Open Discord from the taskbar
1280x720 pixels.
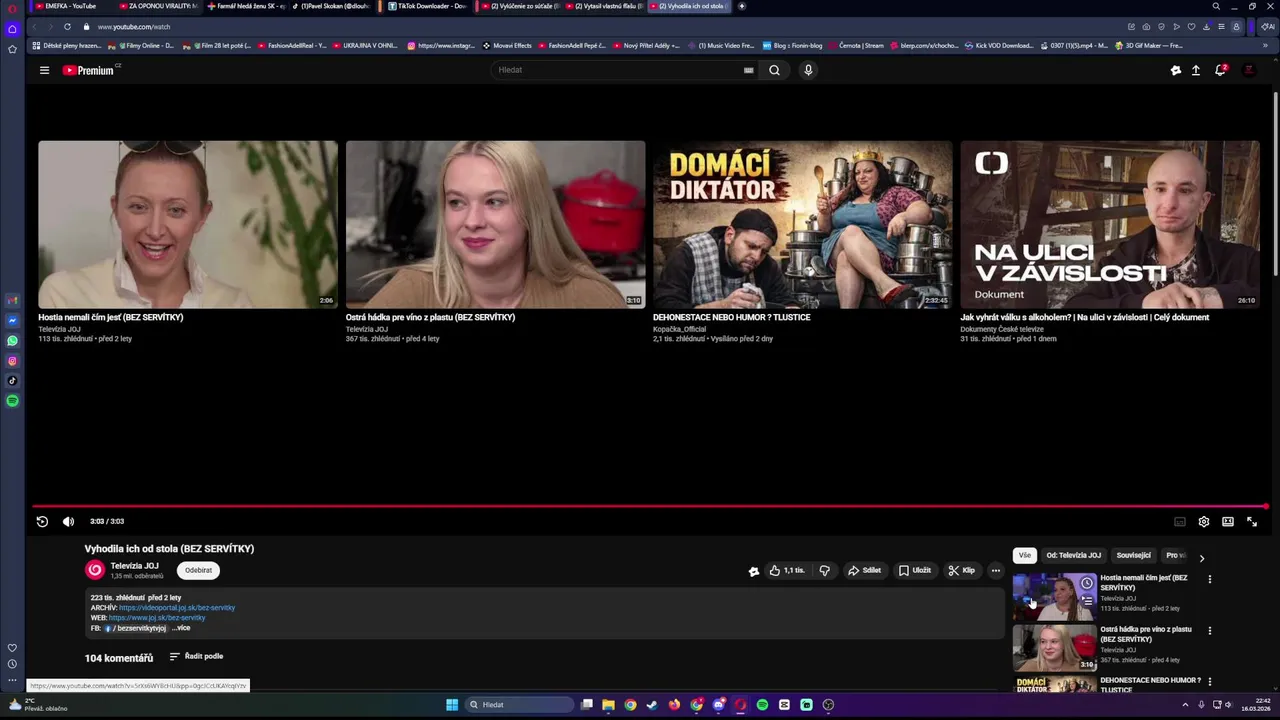click(718, 705)
